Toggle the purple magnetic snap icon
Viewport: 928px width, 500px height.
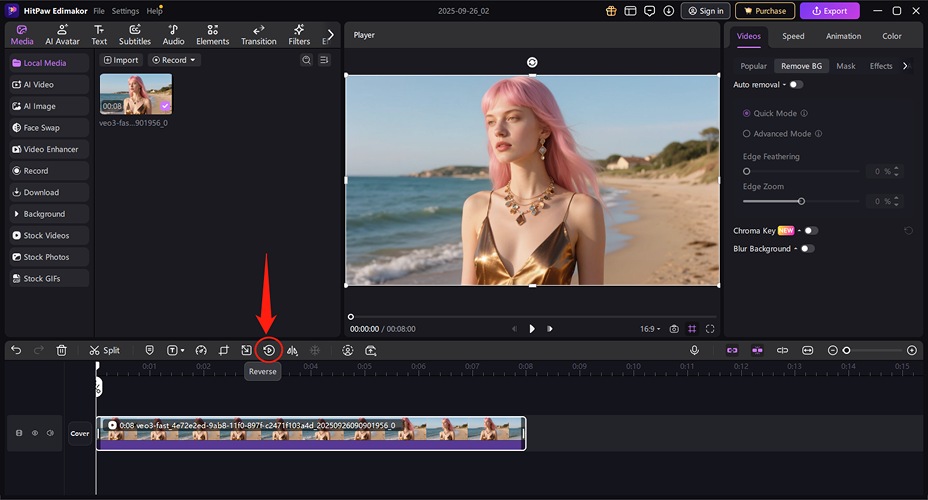[x=757, y=350]
